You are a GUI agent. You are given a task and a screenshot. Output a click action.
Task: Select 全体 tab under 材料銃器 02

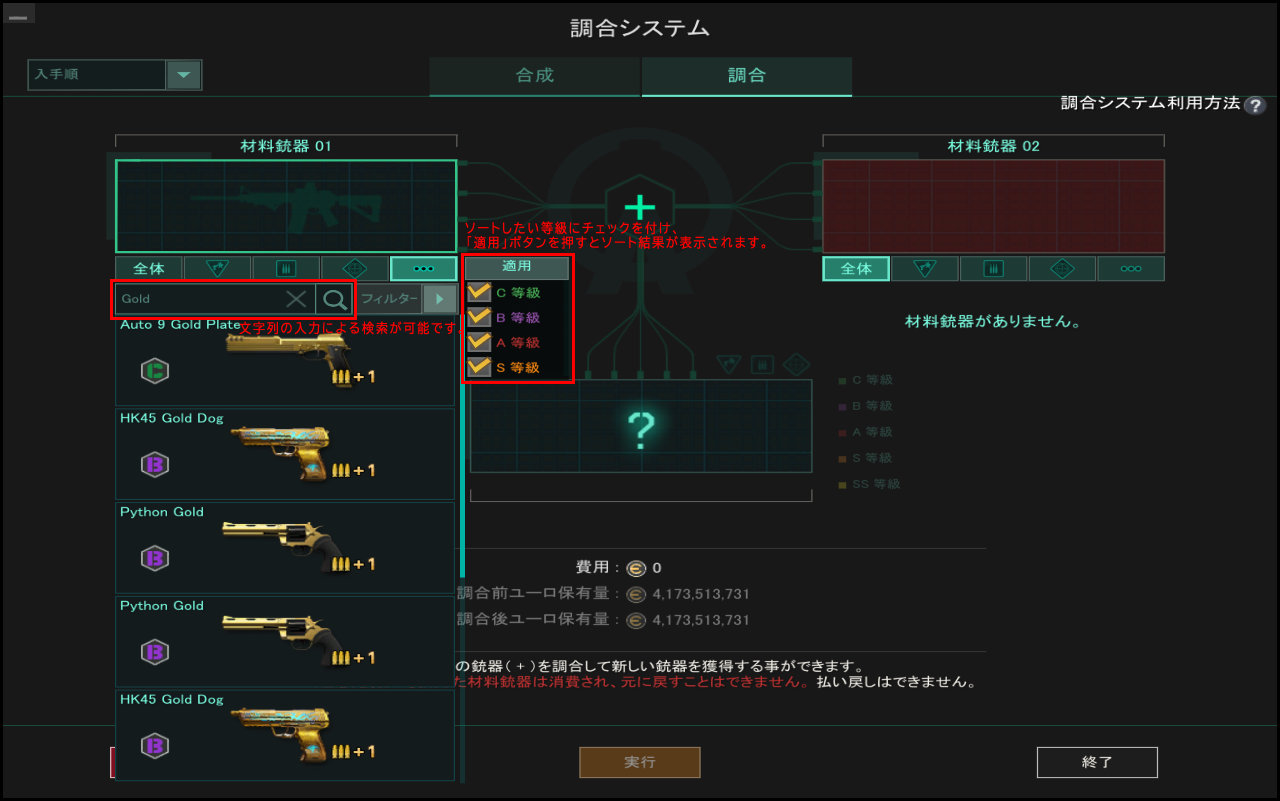(x=856, y=269)
